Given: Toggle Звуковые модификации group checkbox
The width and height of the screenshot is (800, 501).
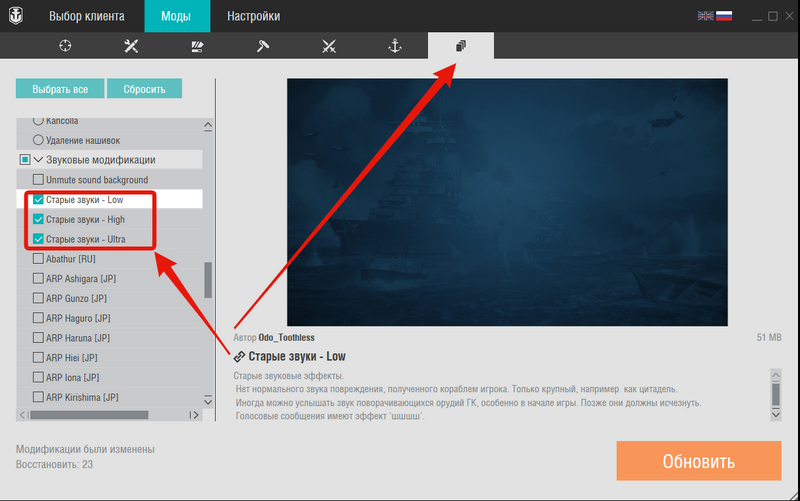Looking at the screenshot, I should tap(25, 160).
